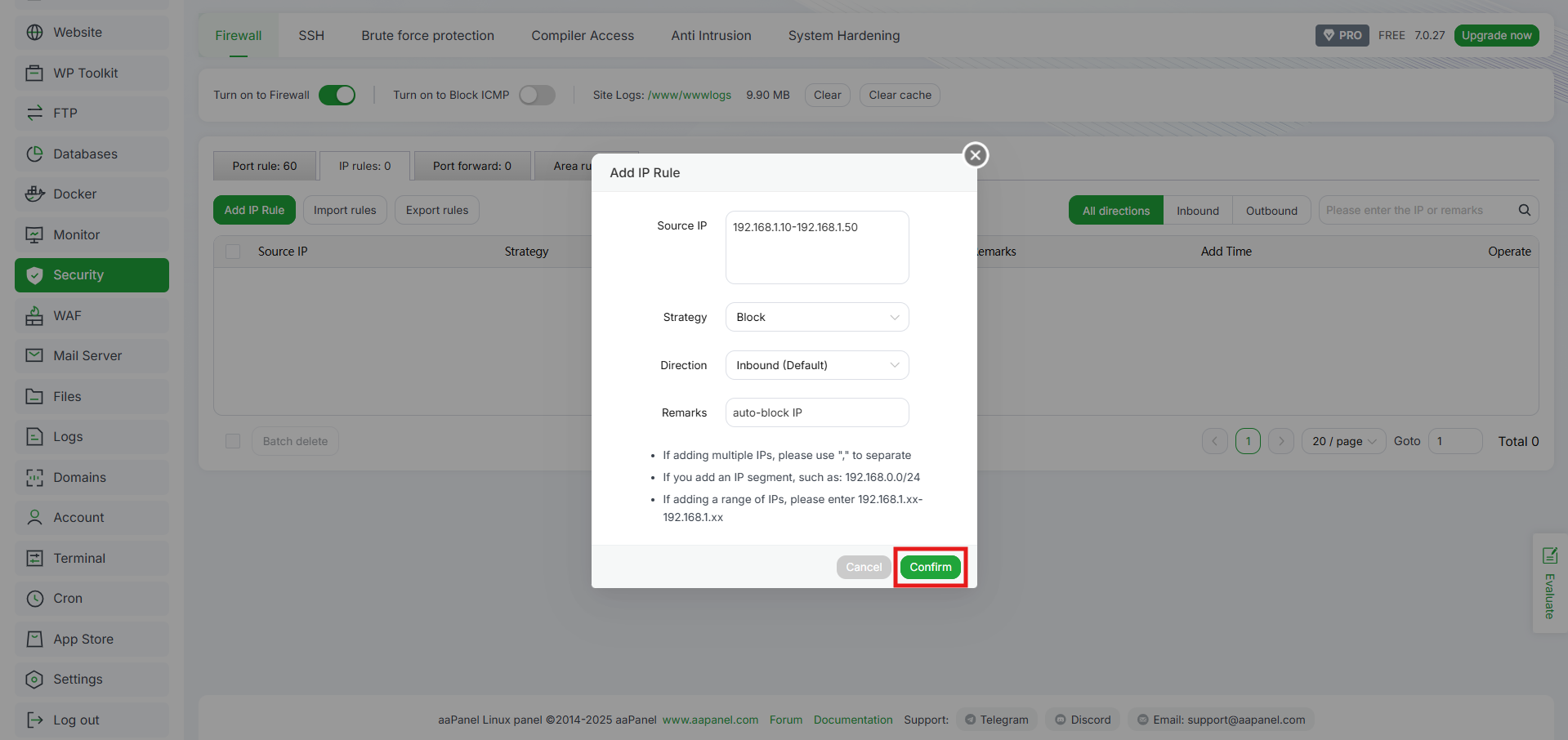1568x740 pixels.
Task: Check the select-all checkbox in table header
Action: [233, 252]
